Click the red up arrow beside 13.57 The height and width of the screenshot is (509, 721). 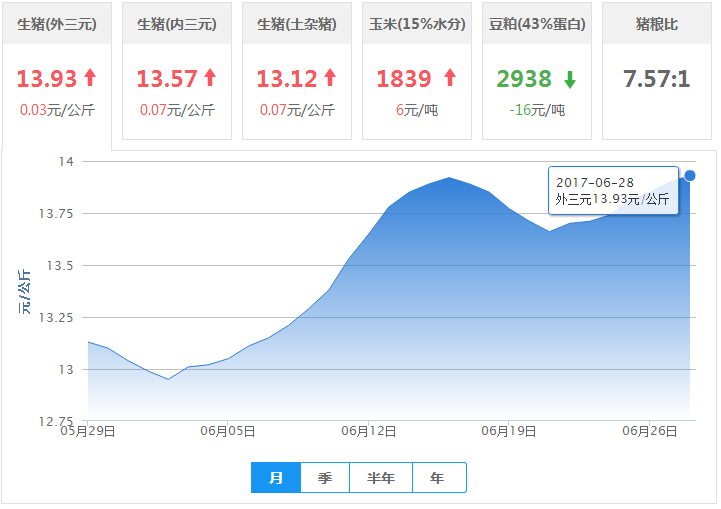(210, 77)
